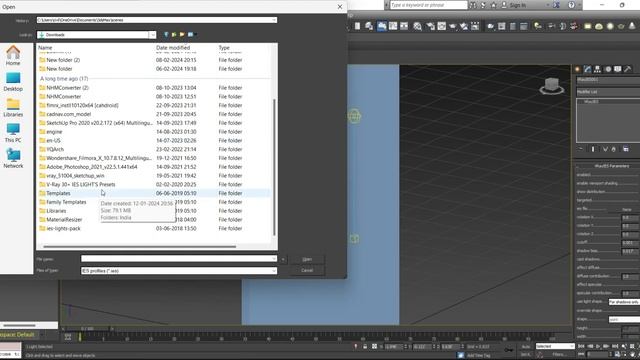Open Libraries location in dialog sidebar
The height and width of the screenshot is (360, 640).
pyautogui.click(x=13, y=107)
